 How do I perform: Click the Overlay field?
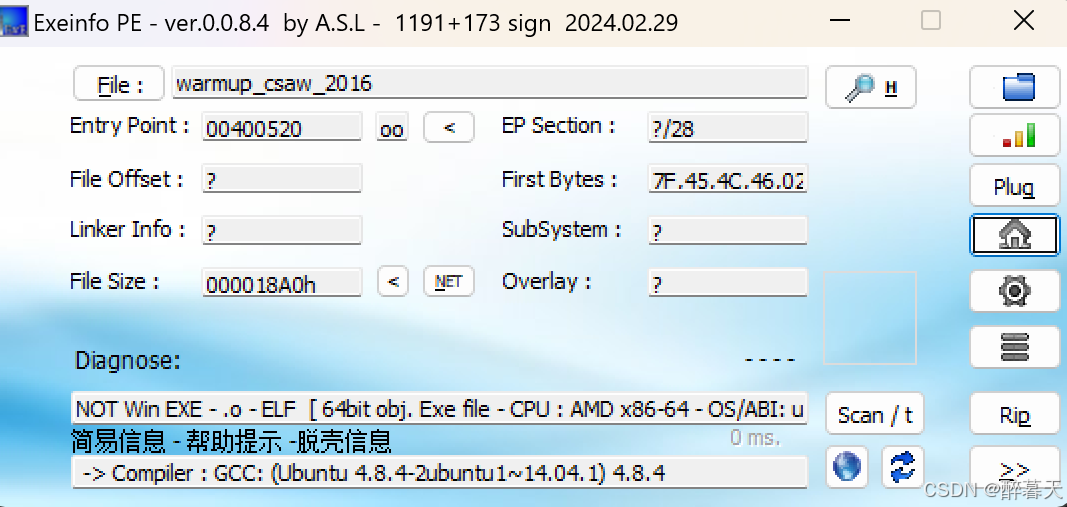(727, 282)
